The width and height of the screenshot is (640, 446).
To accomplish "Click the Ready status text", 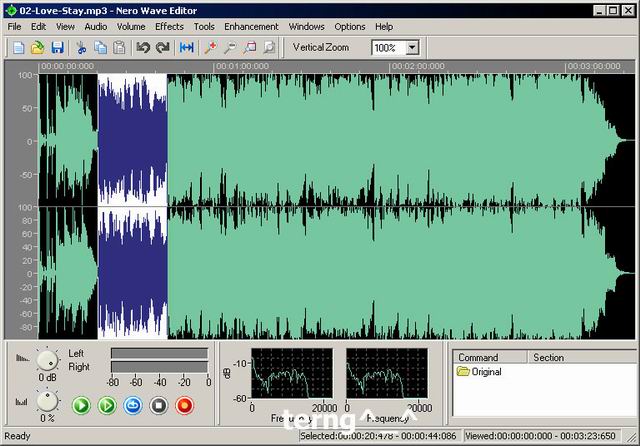I will point(18,436).
